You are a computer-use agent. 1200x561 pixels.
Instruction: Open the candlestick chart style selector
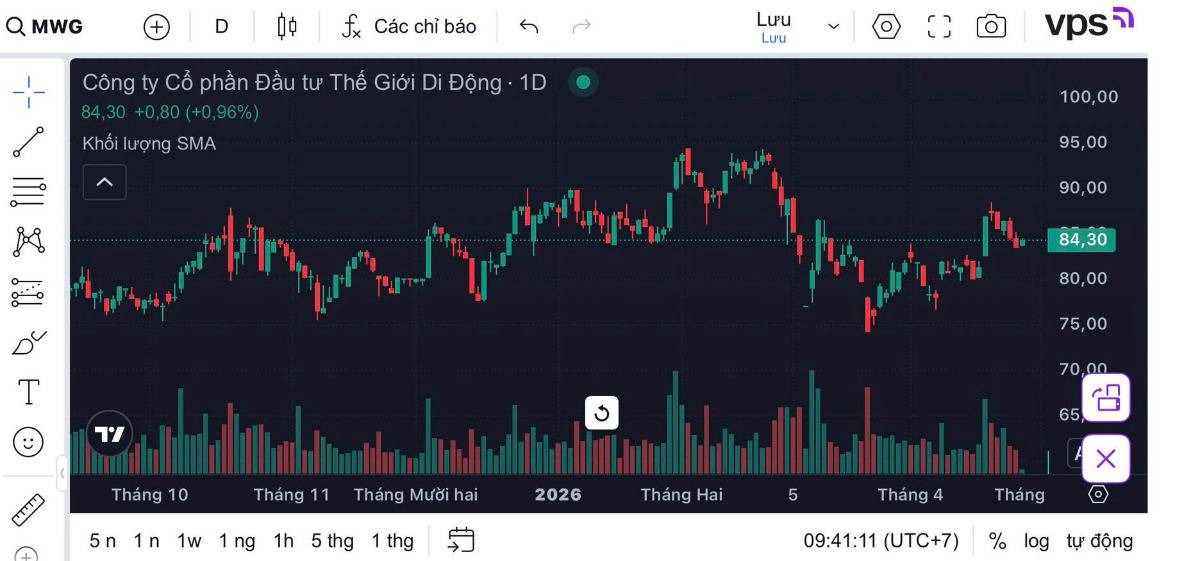coord(287,26)
